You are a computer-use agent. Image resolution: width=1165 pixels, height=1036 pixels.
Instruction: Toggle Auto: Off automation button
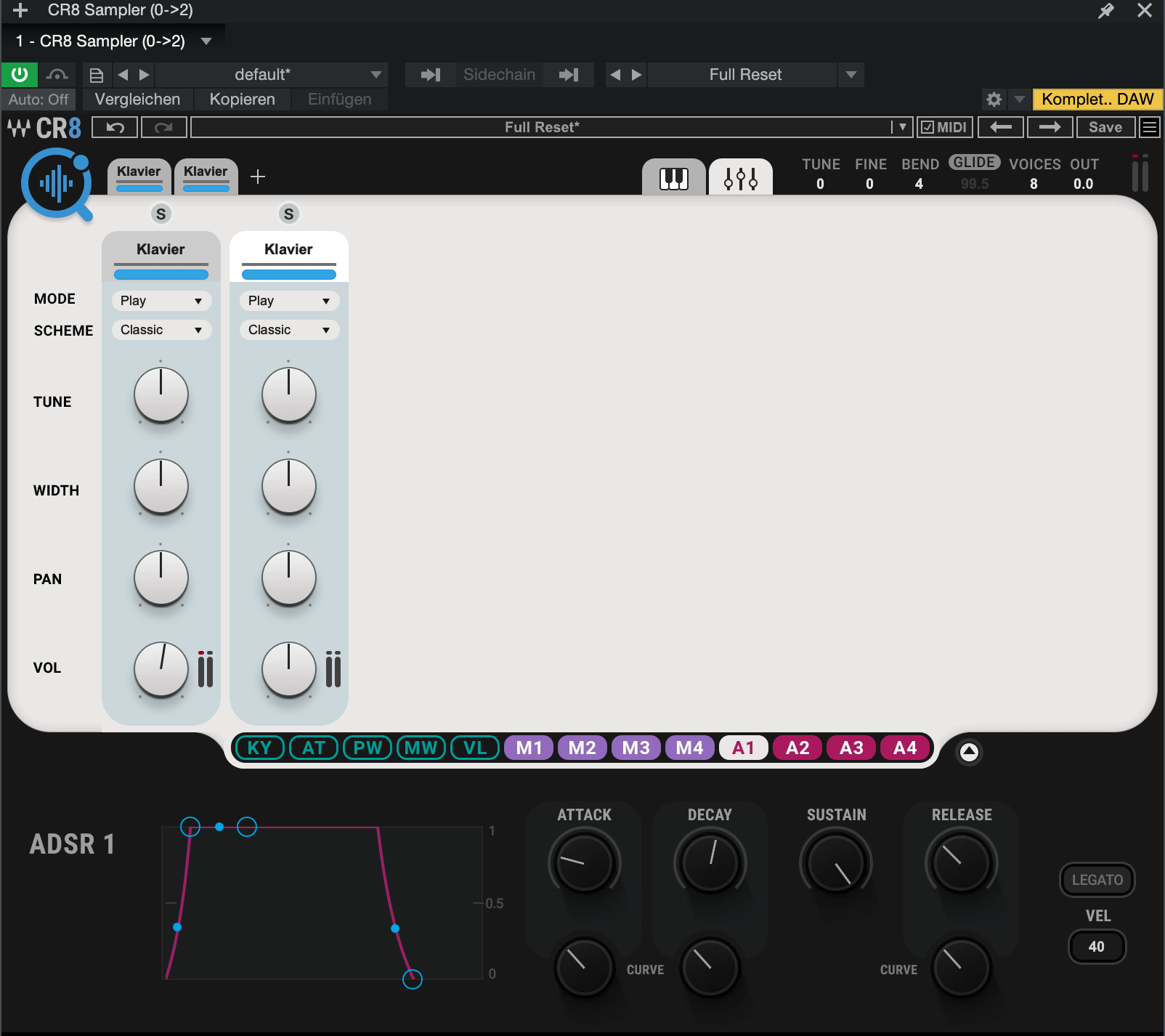38,100
